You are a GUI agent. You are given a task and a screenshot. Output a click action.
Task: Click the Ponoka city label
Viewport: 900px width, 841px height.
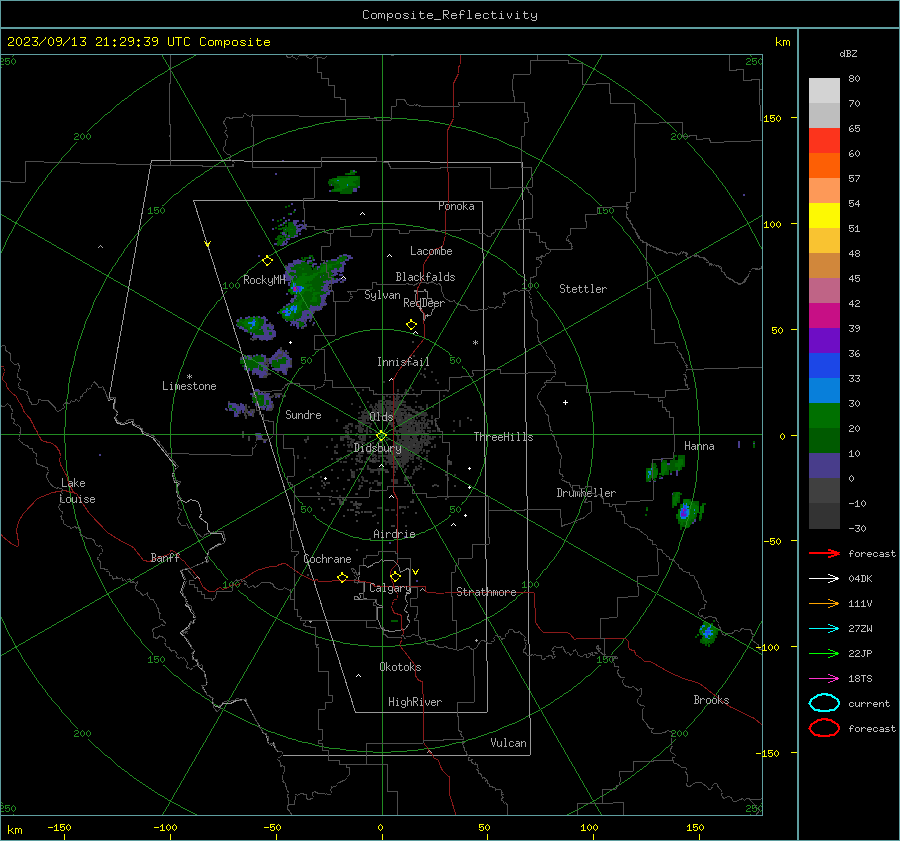tap(456, 206)
